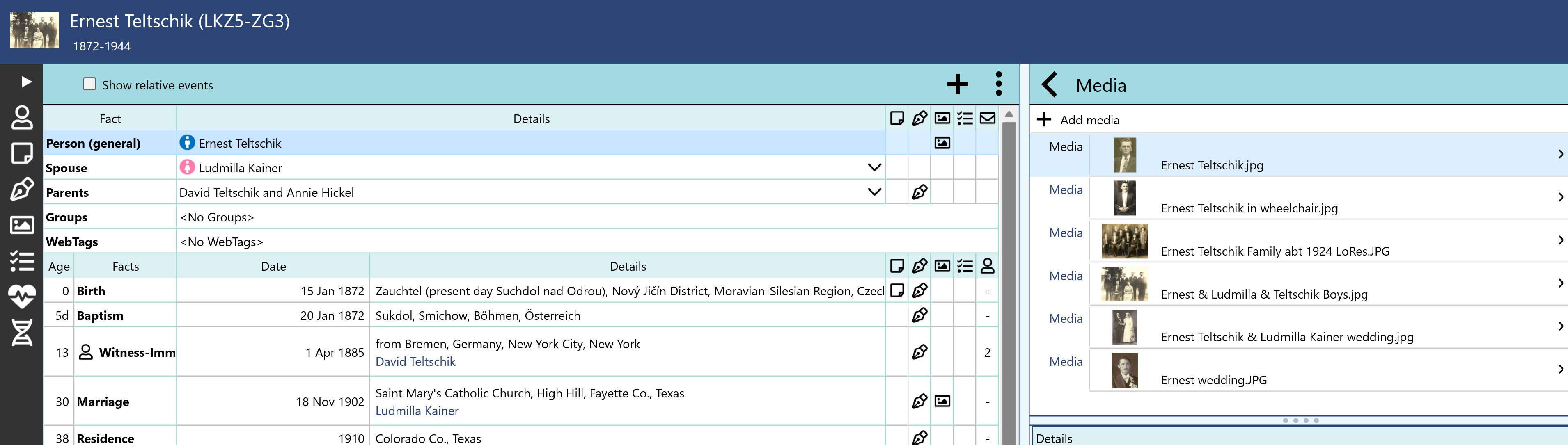Image resolution: width=1568 pixels, height=445 pixels.
Task: Open Ernest Teltschik in wheelchair.jpg media item
Action: tap(1248, 208)
